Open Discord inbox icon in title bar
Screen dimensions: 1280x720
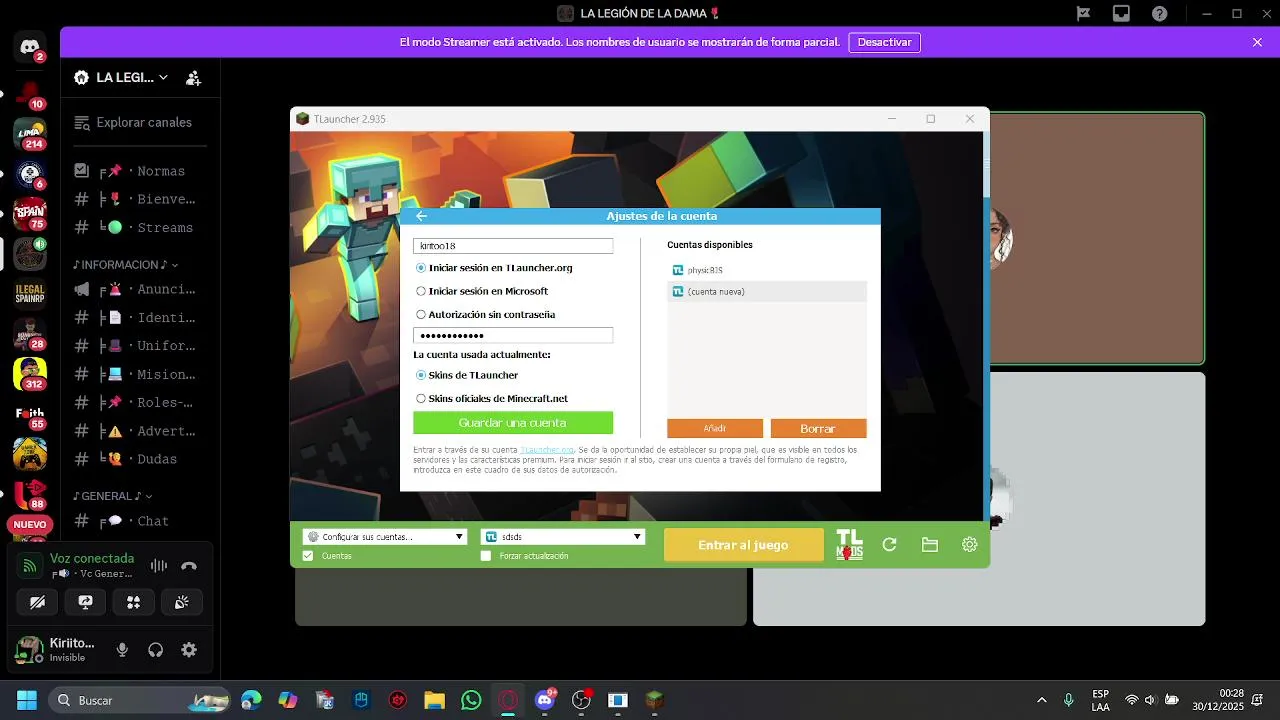tap(1121, 13)
